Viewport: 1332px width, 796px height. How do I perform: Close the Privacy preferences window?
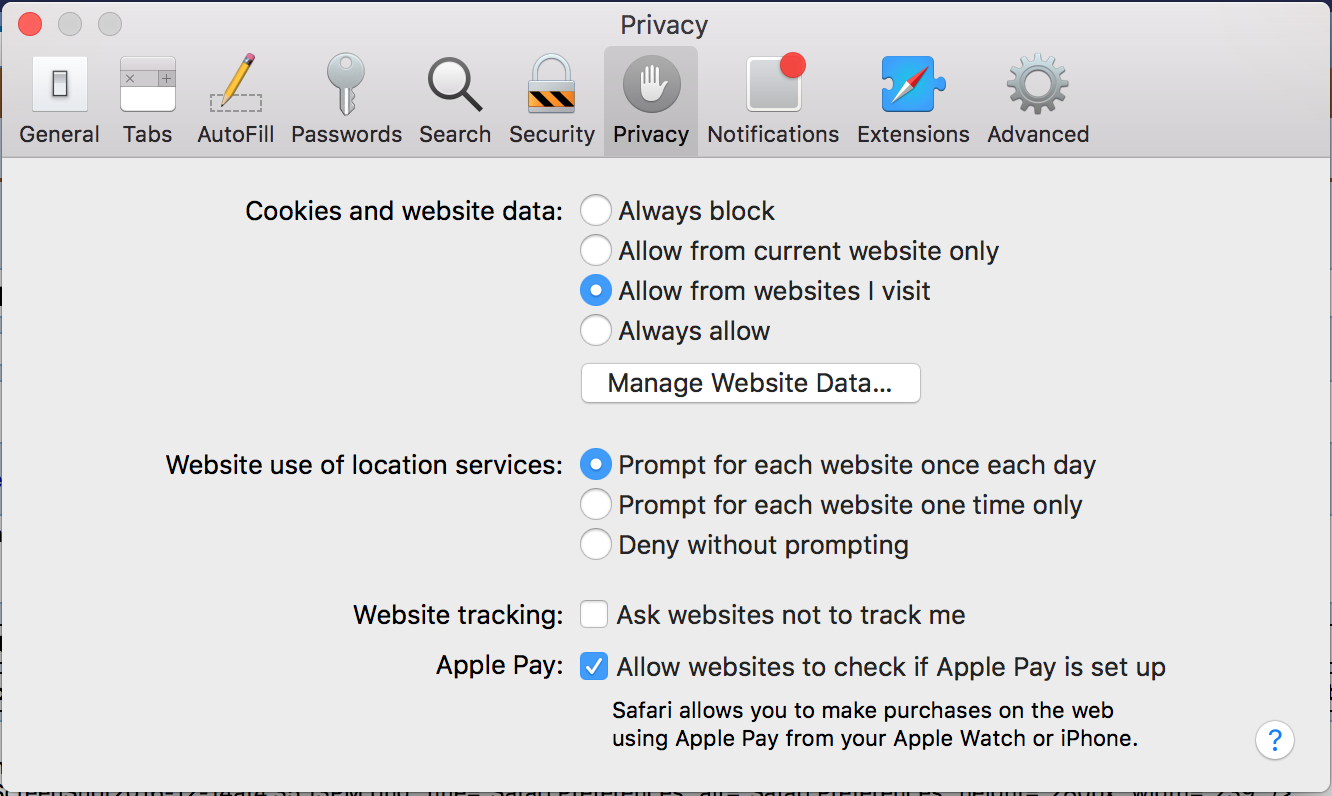point(30,24)
